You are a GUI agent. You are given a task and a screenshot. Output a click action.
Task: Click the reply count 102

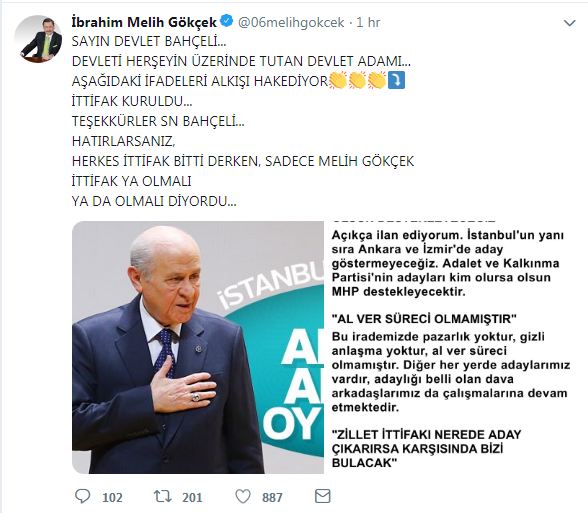(112, 497)
